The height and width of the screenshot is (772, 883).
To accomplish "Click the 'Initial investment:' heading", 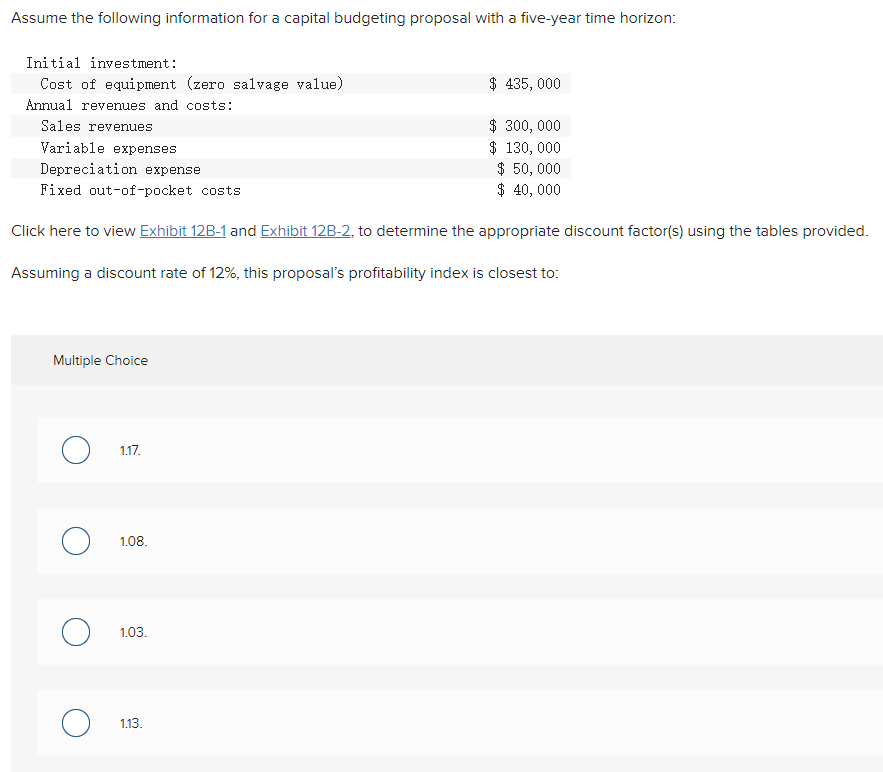I will tap(101, 63).
